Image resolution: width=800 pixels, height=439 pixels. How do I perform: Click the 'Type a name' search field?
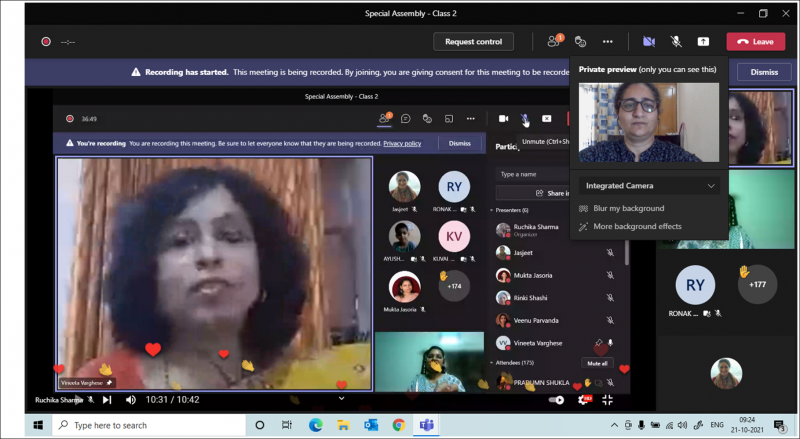tap(532, 174)
